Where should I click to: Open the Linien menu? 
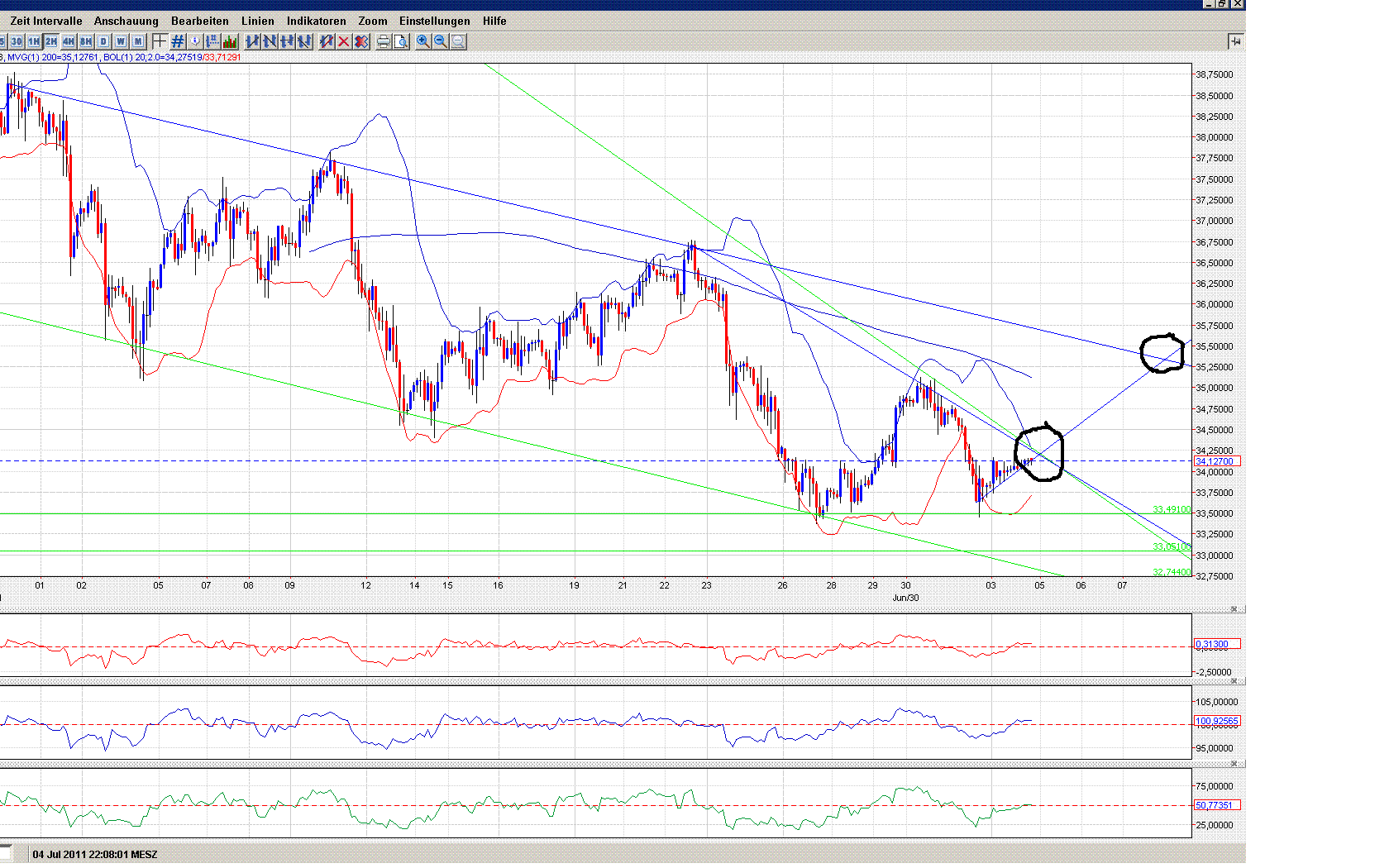pyautogui.click(x=258, y=21)
